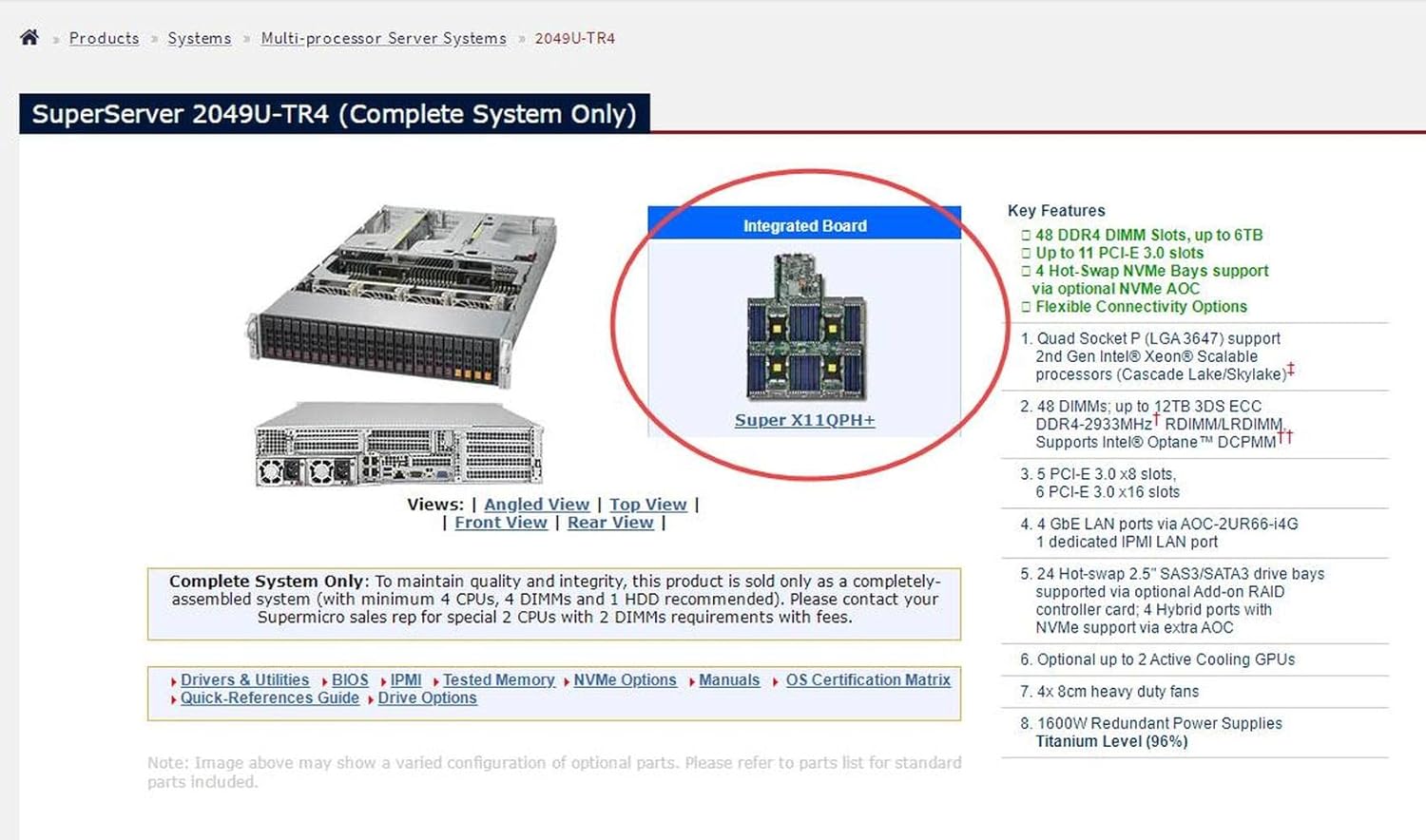1426x840 pixels.
Task: Click the double-dagger footnote after Optane DCPMM
Action: tap(1284, 436)
